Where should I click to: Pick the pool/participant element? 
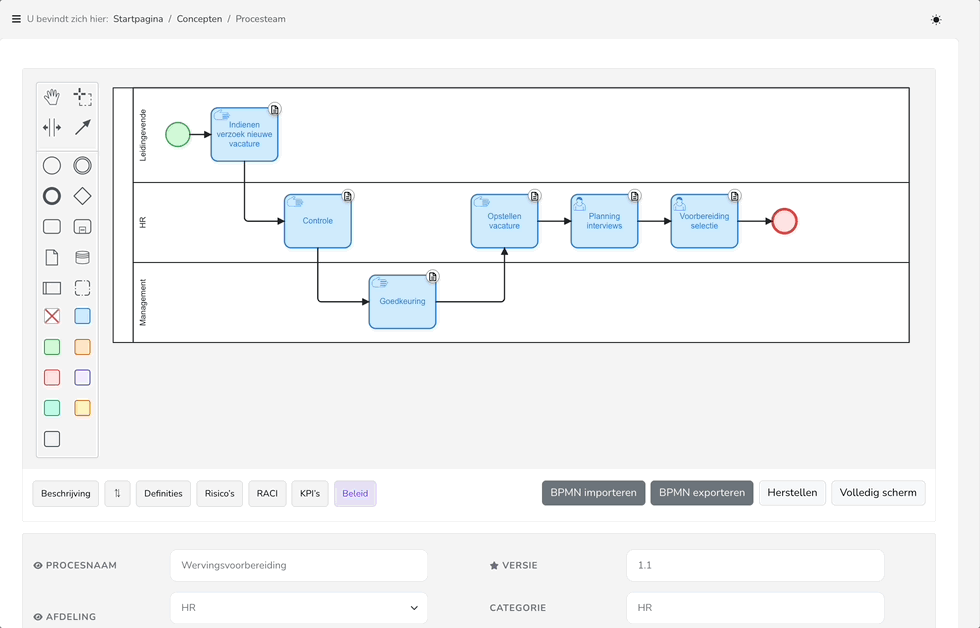click(x=52, y=288)
